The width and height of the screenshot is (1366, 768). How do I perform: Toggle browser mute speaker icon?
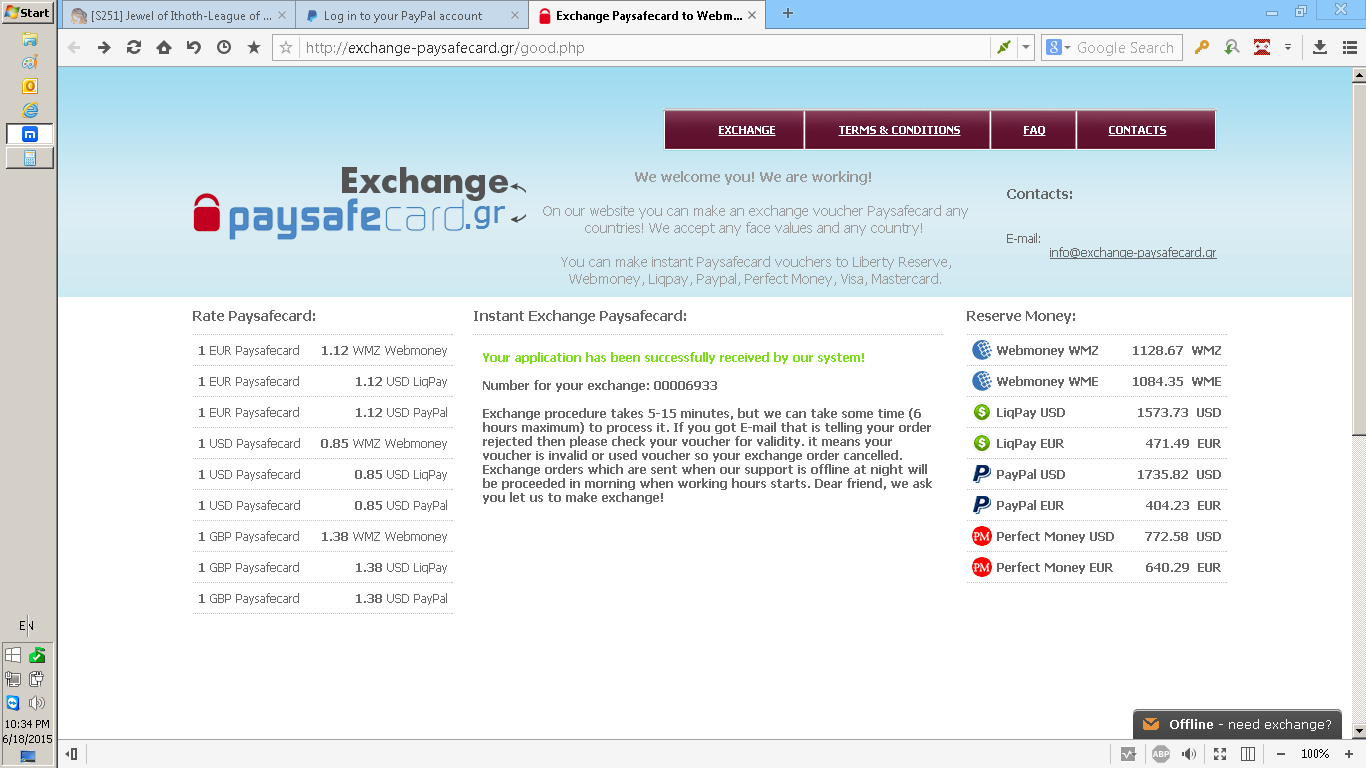pos(1189,754)
